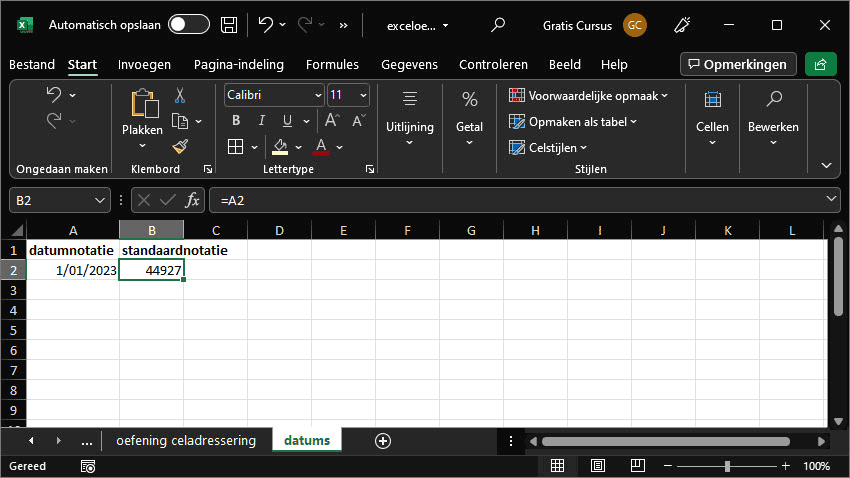Apply cell borders icon
Screen dimensions: 850x478
point(235,147)
